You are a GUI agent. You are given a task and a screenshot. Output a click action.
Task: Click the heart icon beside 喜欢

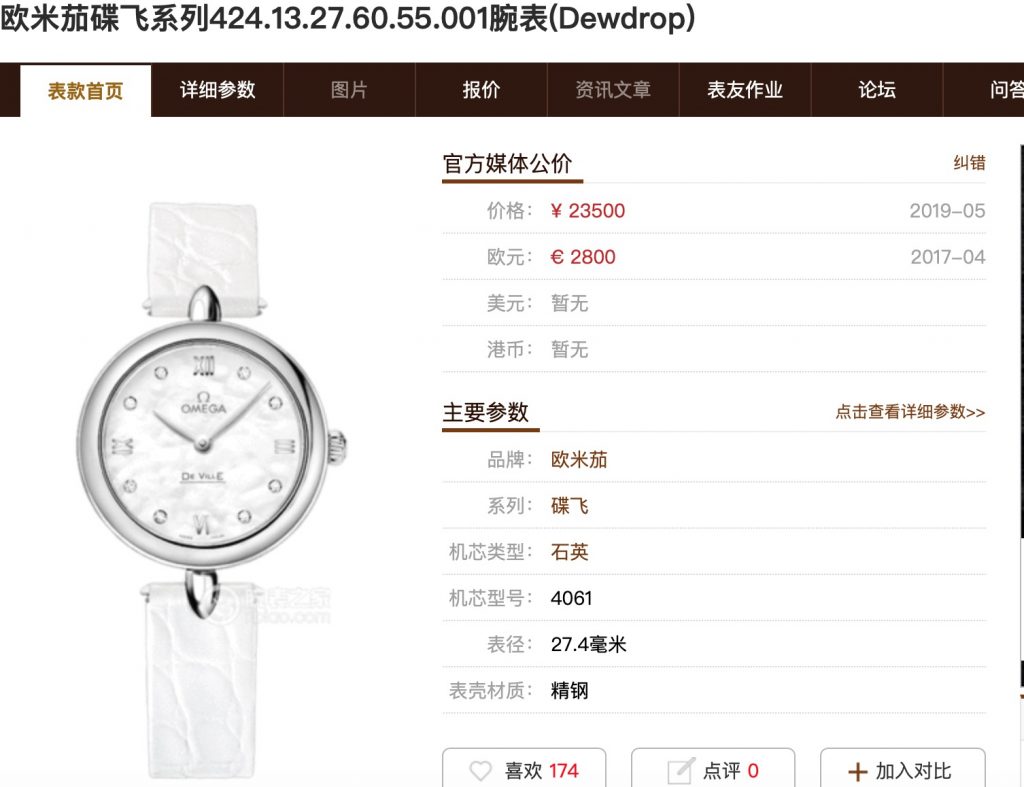[x=481, y=771]
